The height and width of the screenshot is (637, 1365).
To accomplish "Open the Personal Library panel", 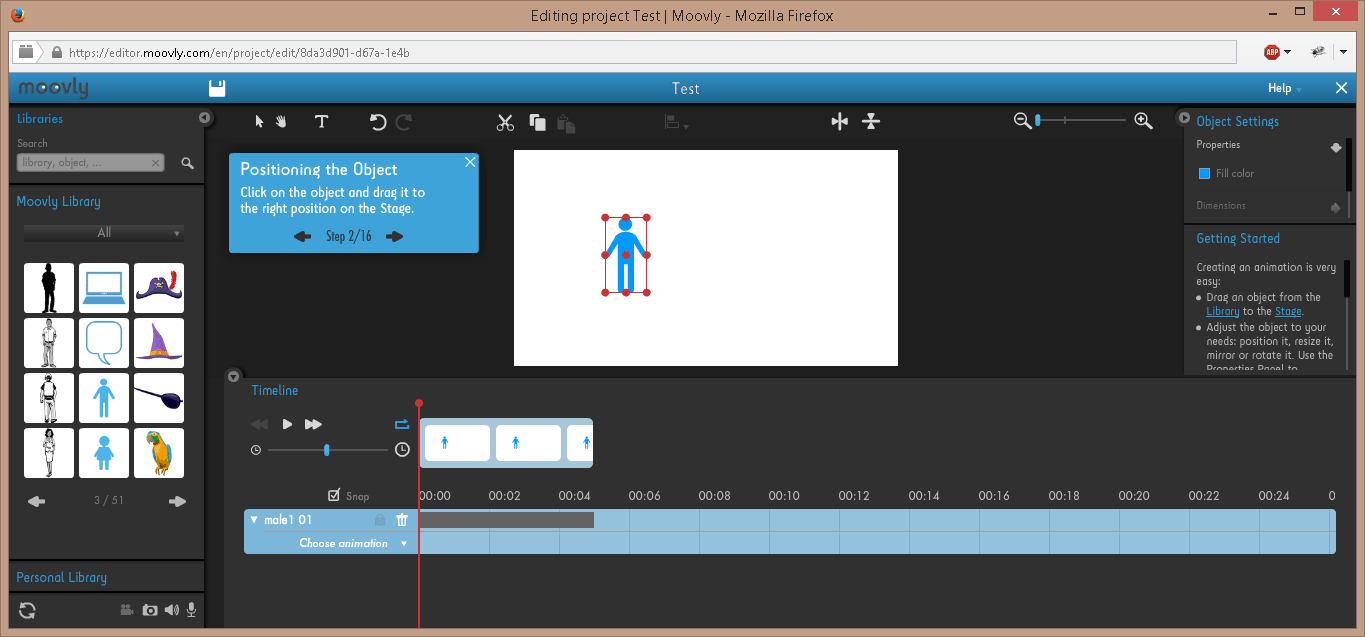I will [62, 577].
